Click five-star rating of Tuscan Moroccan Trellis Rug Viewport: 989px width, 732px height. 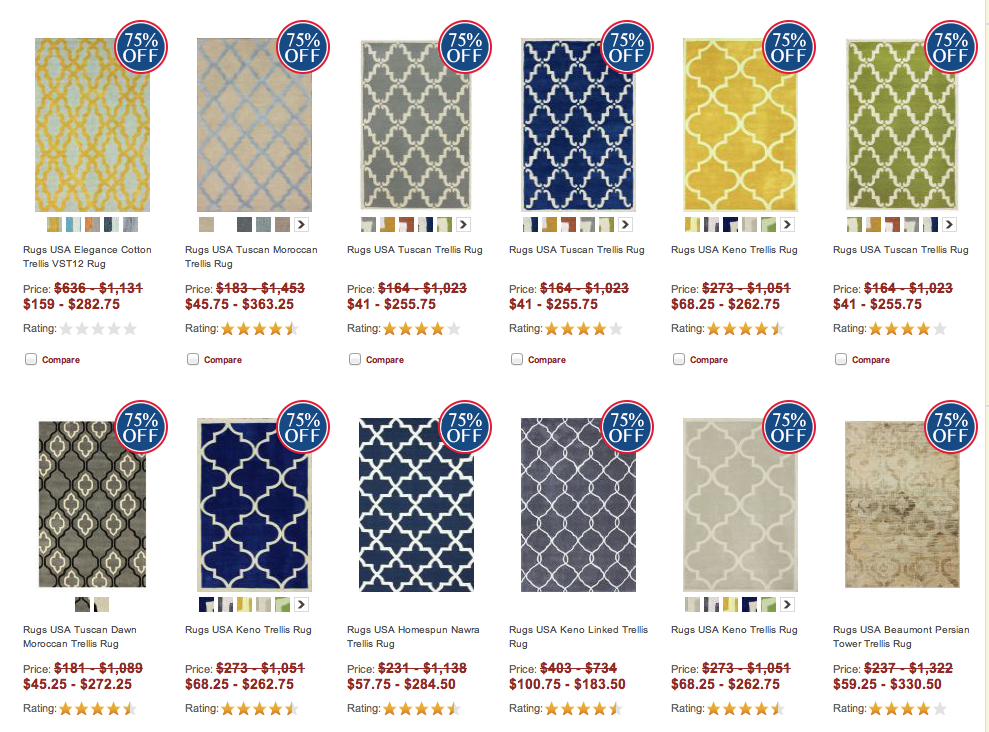click(x=259, y=328)
